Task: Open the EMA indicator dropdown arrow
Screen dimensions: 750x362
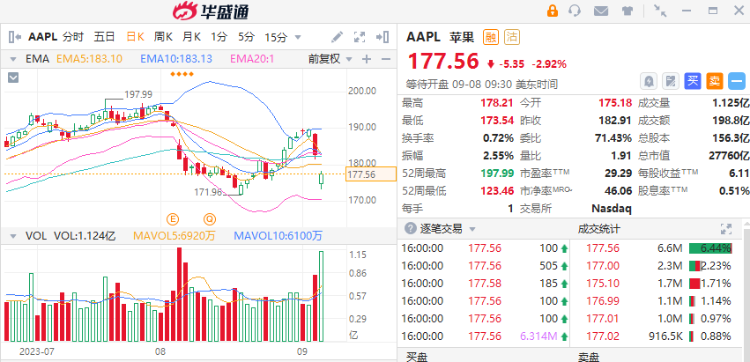Action: point(13,59)
